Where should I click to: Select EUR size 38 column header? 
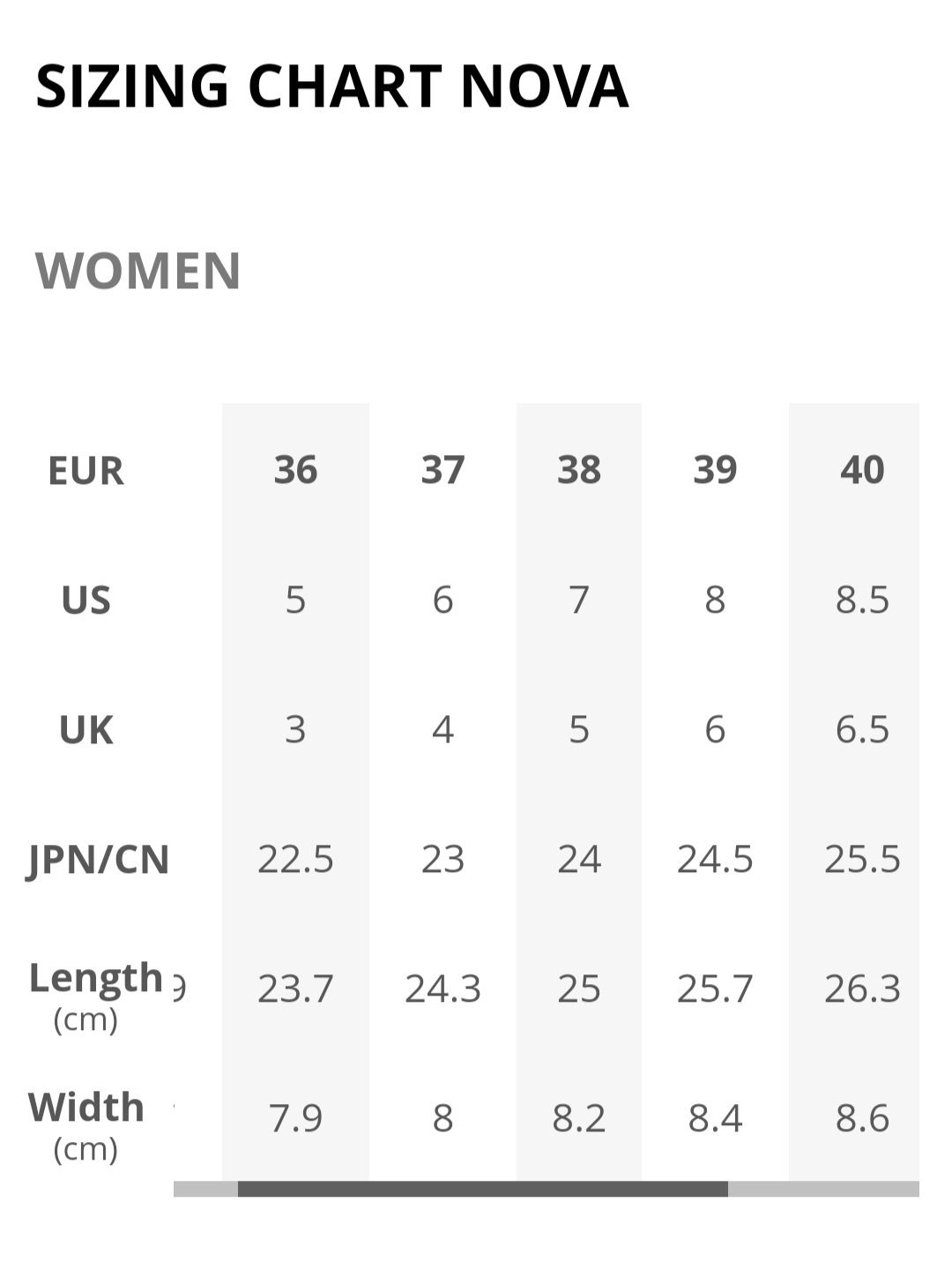pos(579,470)
